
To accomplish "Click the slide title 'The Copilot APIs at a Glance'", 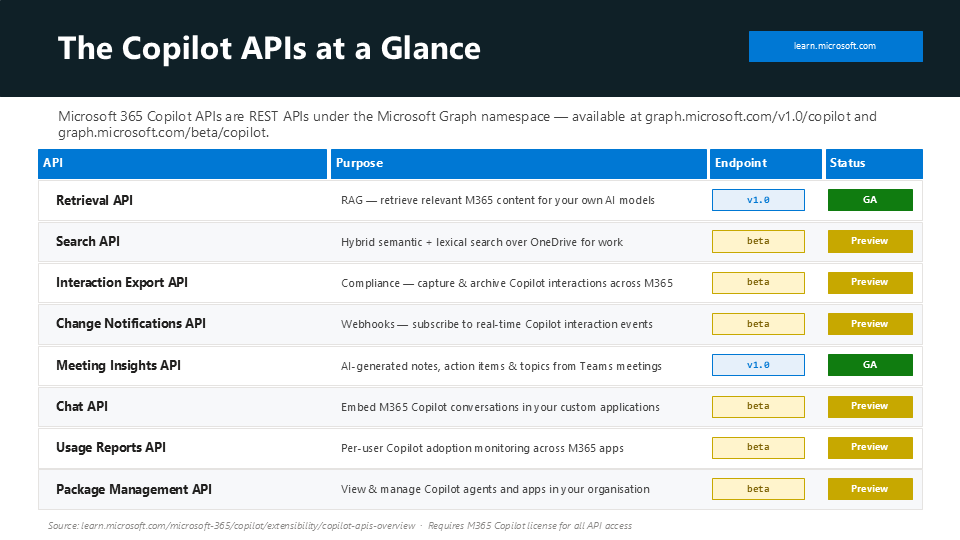I will (x=269, y=48).
